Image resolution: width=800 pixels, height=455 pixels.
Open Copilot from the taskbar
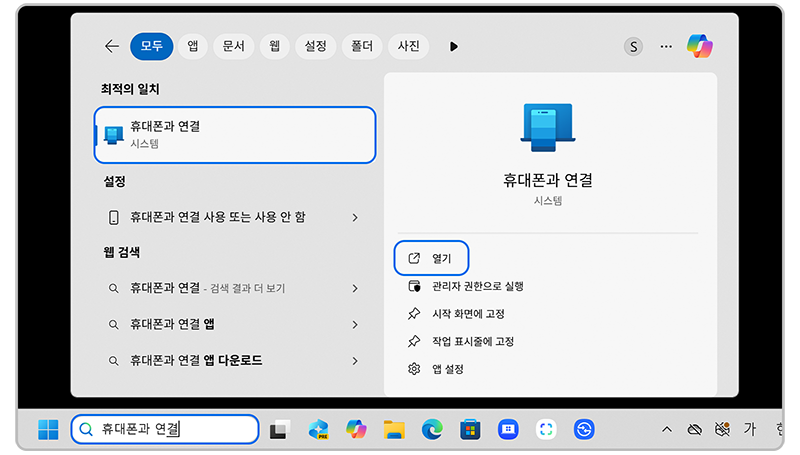click(x=356, y=429)
